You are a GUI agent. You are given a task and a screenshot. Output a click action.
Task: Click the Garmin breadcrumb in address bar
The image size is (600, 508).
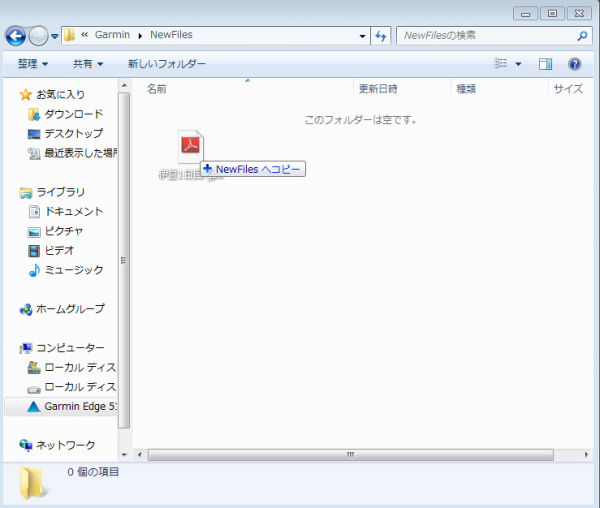113,36
